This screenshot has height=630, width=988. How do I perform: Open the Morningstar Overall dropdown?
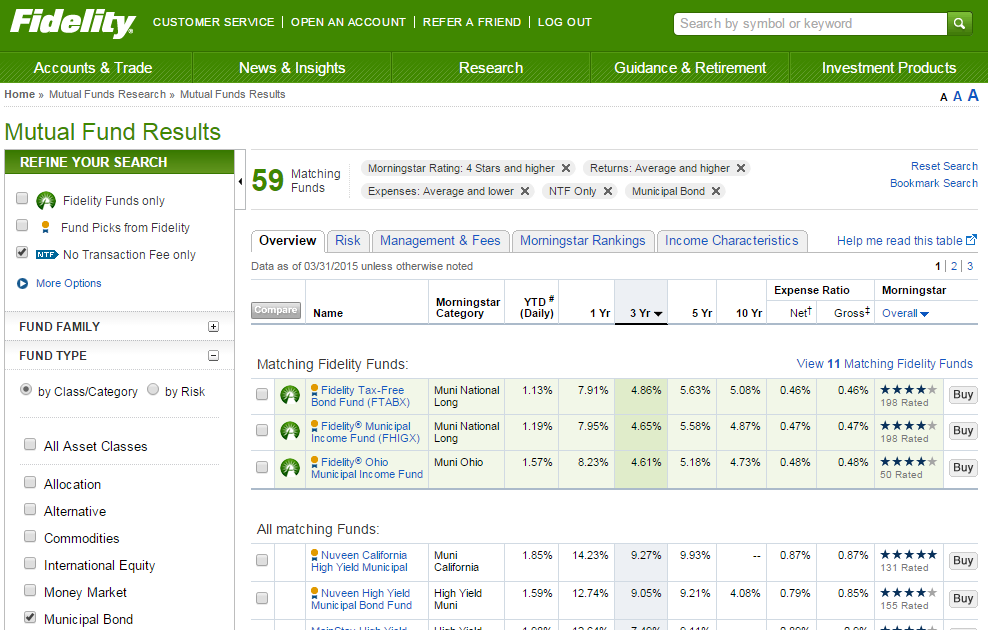point(905,313)
